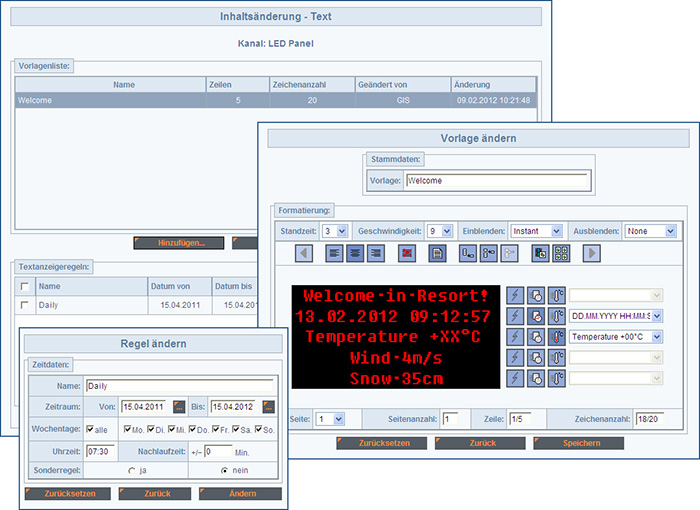Open the Ausblenden dropdown showing None
This screenshot has width=700, height=510.
tap(650, 231)
